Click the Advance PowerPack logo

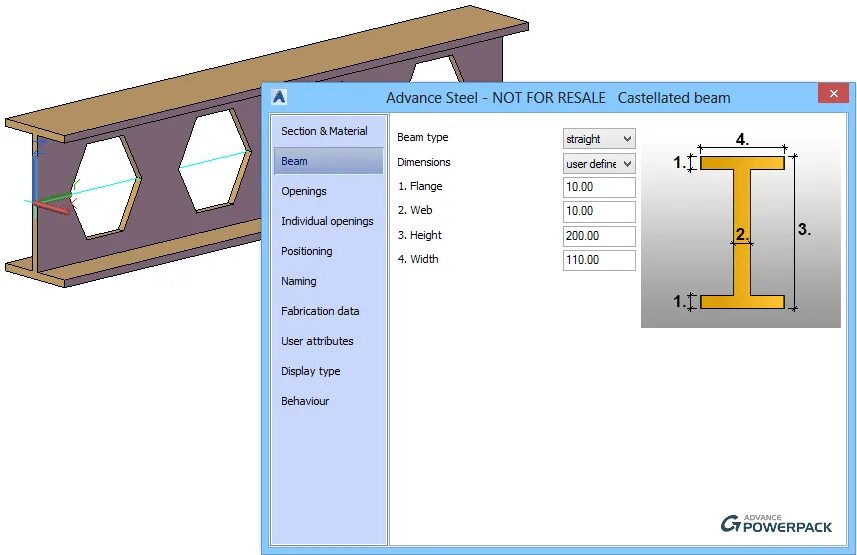(776, 523)
